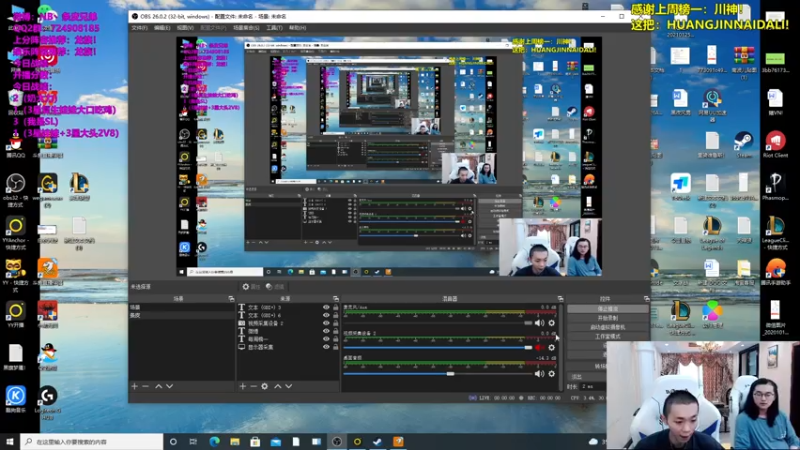Open the 文件(F) menu in OBS

coord(139,28)
